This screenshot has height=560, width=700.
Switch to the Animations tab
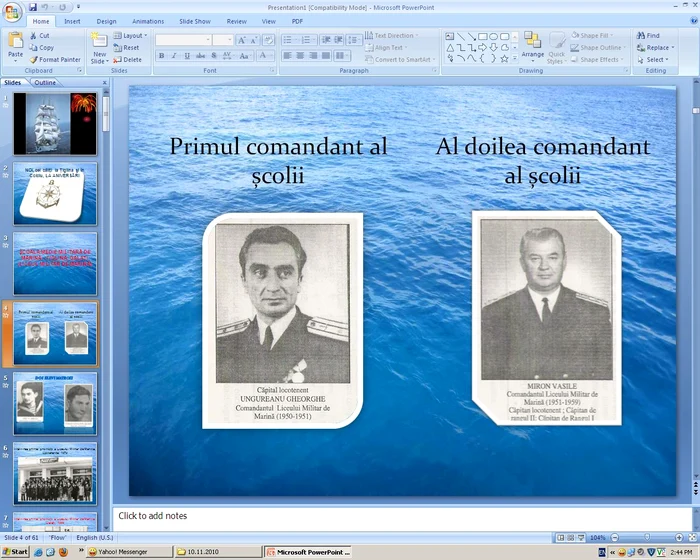(148, 21)
